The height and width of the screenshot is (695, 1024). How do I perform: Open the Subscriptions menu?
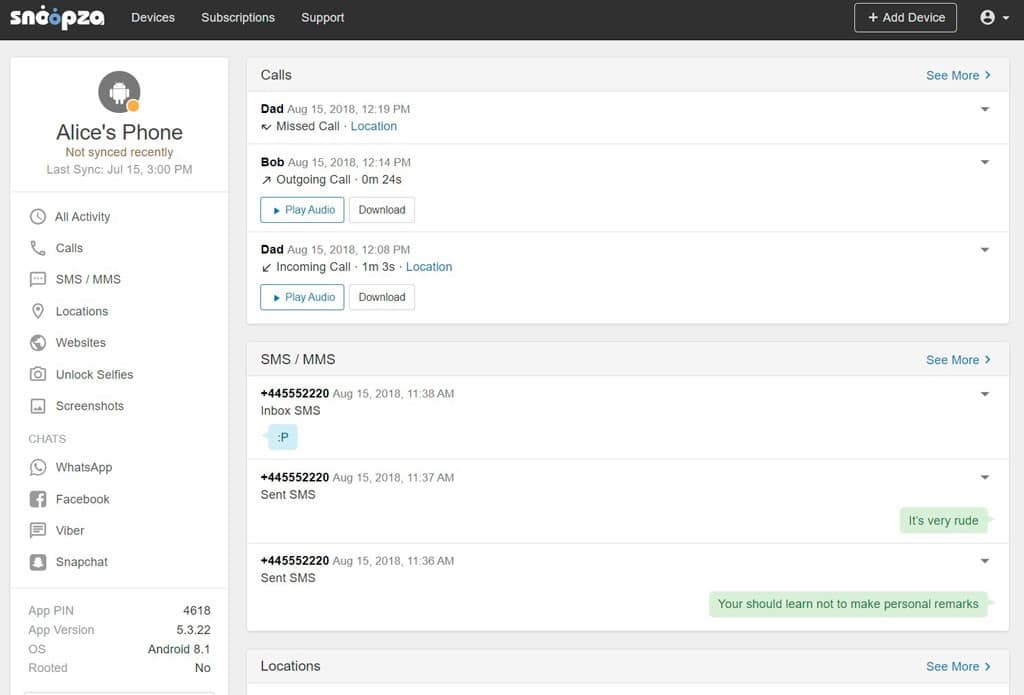[238, 18]
